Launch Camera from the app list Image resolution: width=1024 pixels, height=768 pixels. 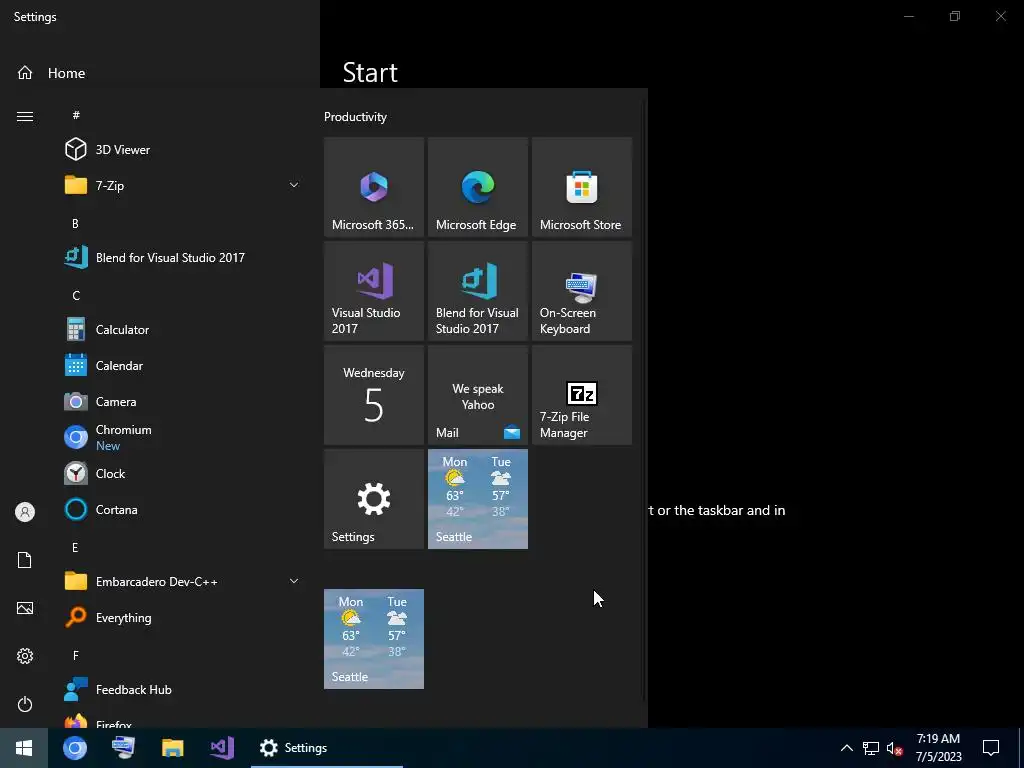coord(183,402)
